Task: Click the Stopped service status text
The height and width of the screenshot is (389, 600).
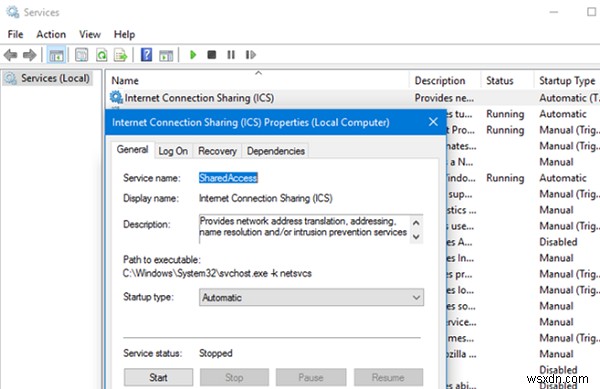Action: point(215,353)
